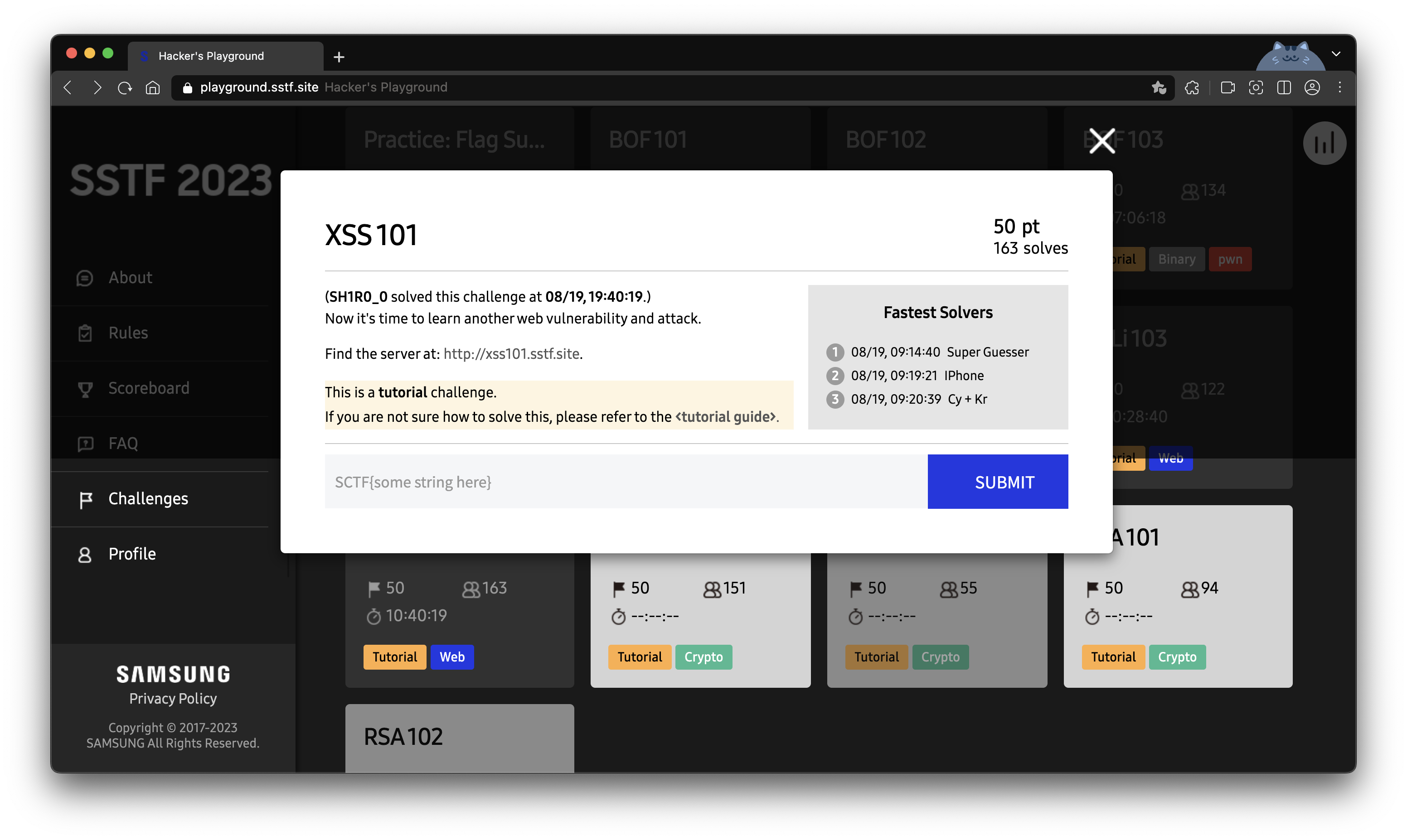The height and width of the screenshot is (840, 1407).
Task: Click the bookmark star icon
Action: [x=1159, y=88]
